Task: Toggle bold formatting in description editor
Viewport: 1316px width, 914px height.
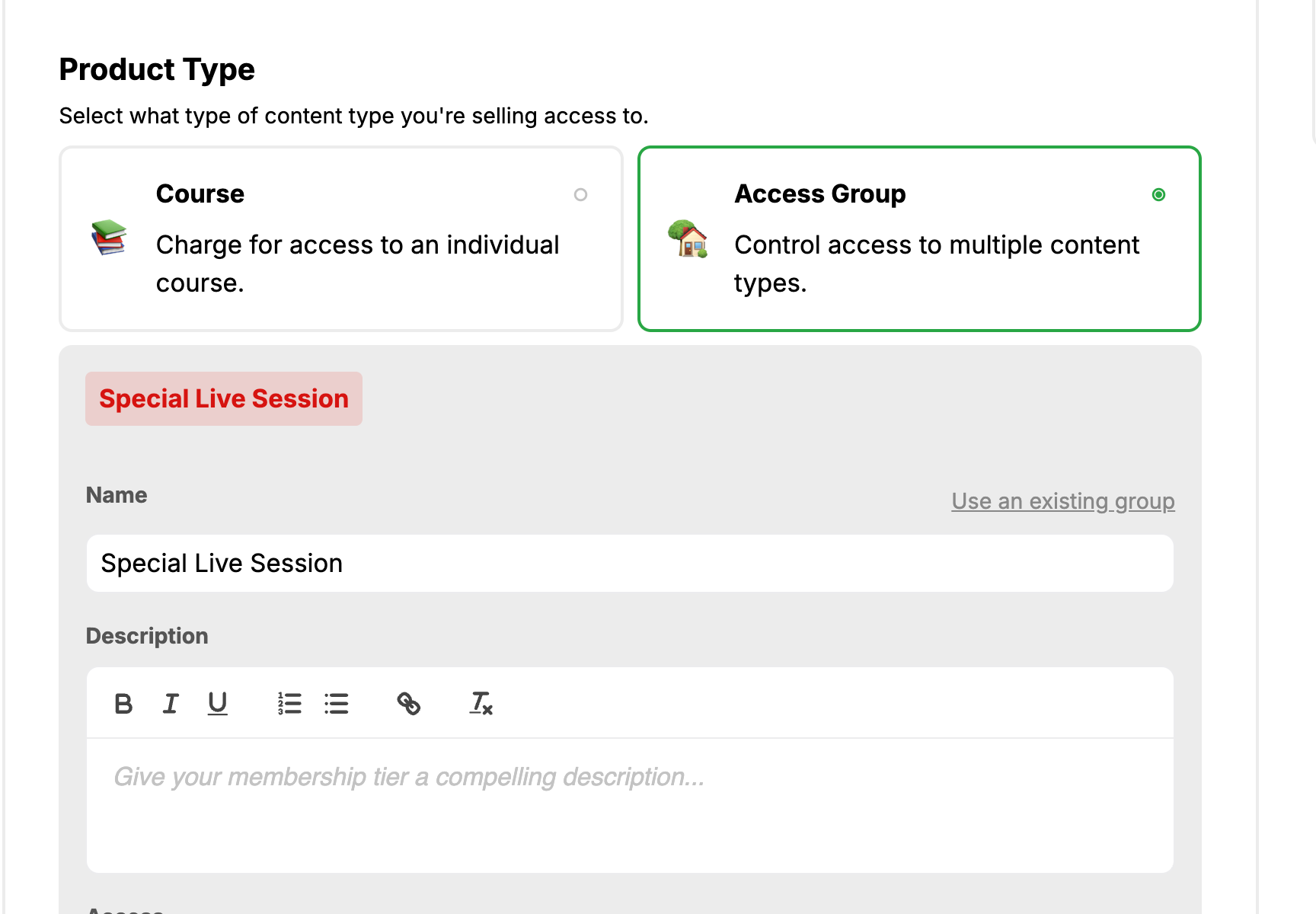Action: (123, 704)
